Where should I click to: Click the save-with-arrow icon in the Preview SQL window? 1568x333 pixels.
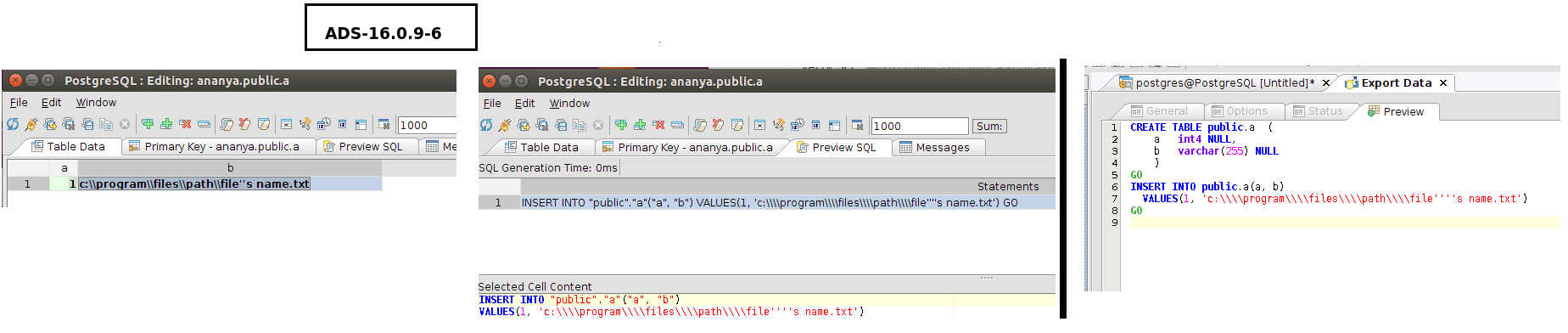[524, 125]
